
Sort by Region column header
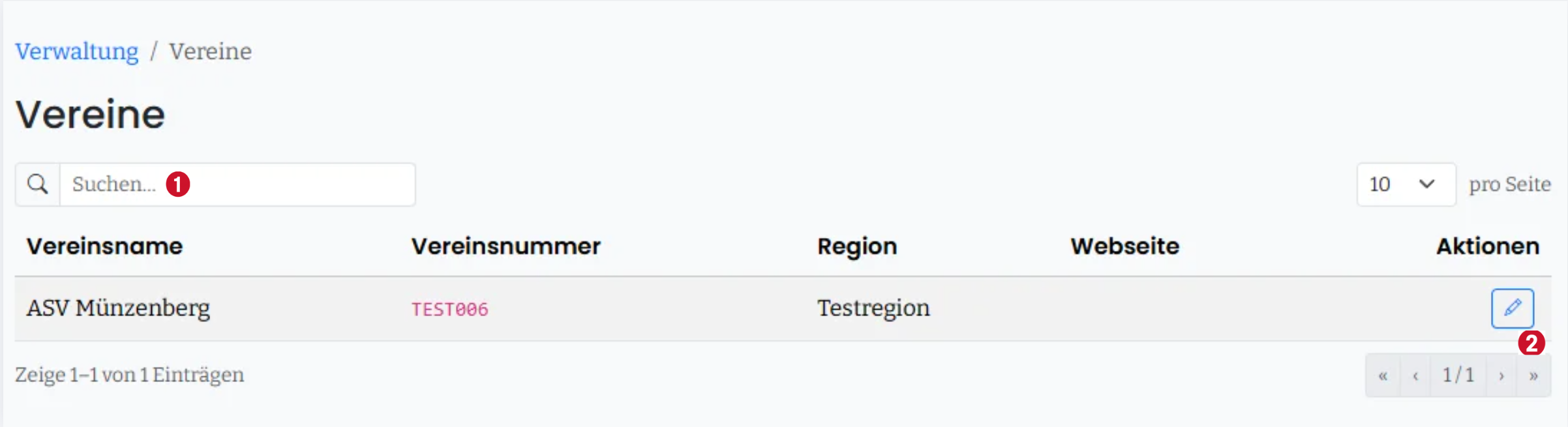pyautogui.click(x=857, y=247)
